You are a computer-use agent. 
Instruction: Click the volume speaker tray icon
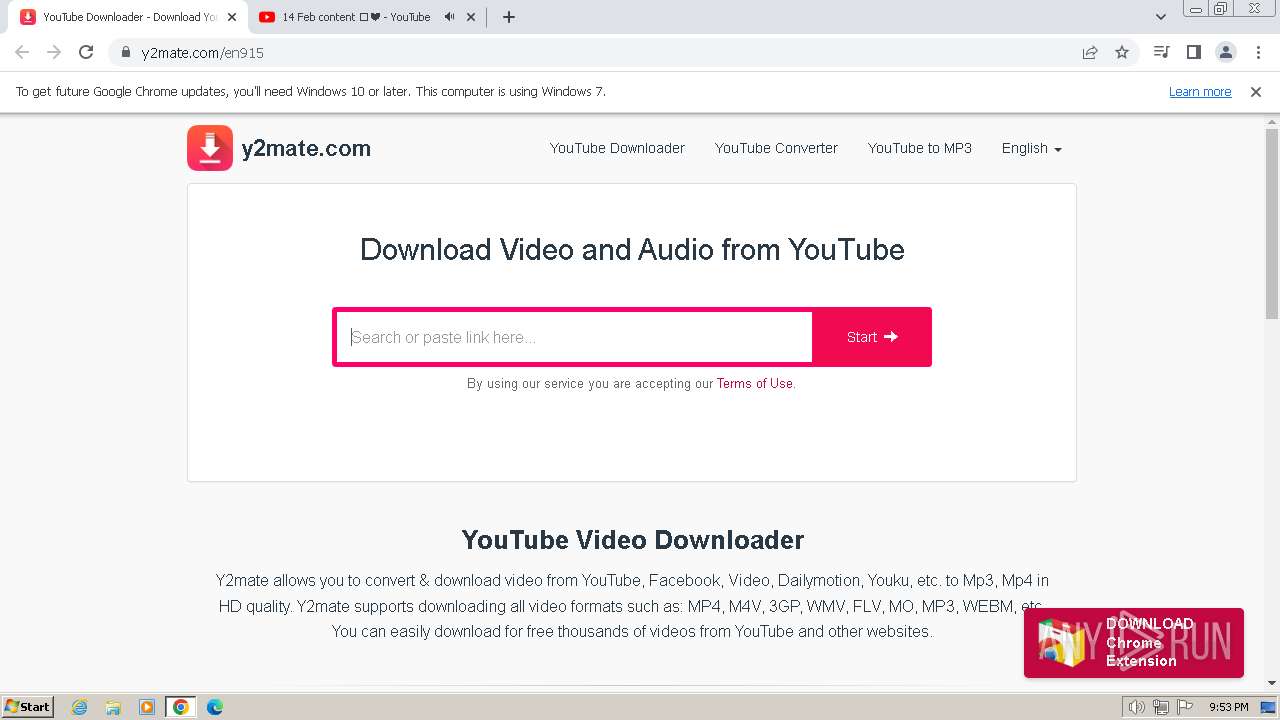click(1136, 707)
